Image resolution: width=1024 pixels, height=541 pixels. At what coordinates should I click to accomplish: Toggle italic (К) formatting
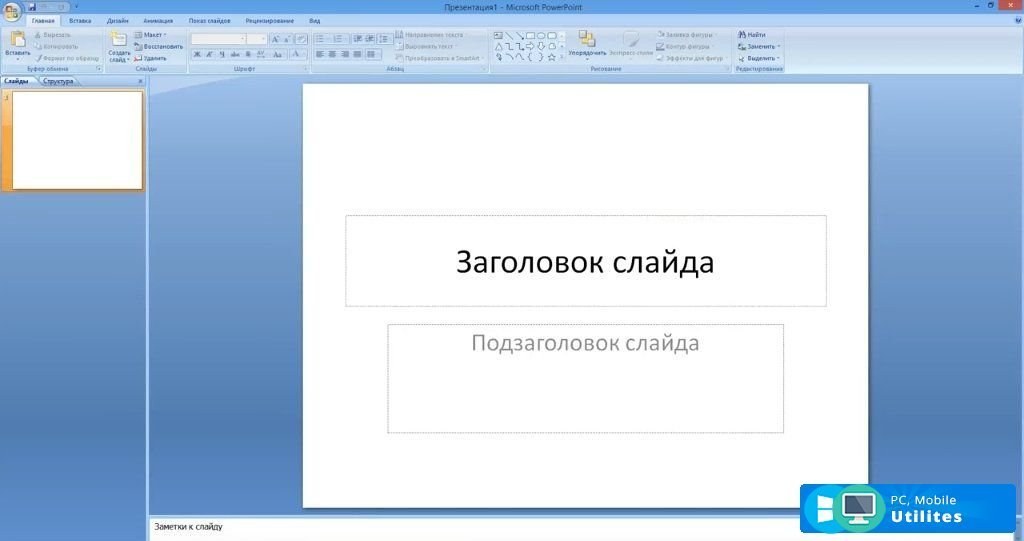tap(209, 54)
